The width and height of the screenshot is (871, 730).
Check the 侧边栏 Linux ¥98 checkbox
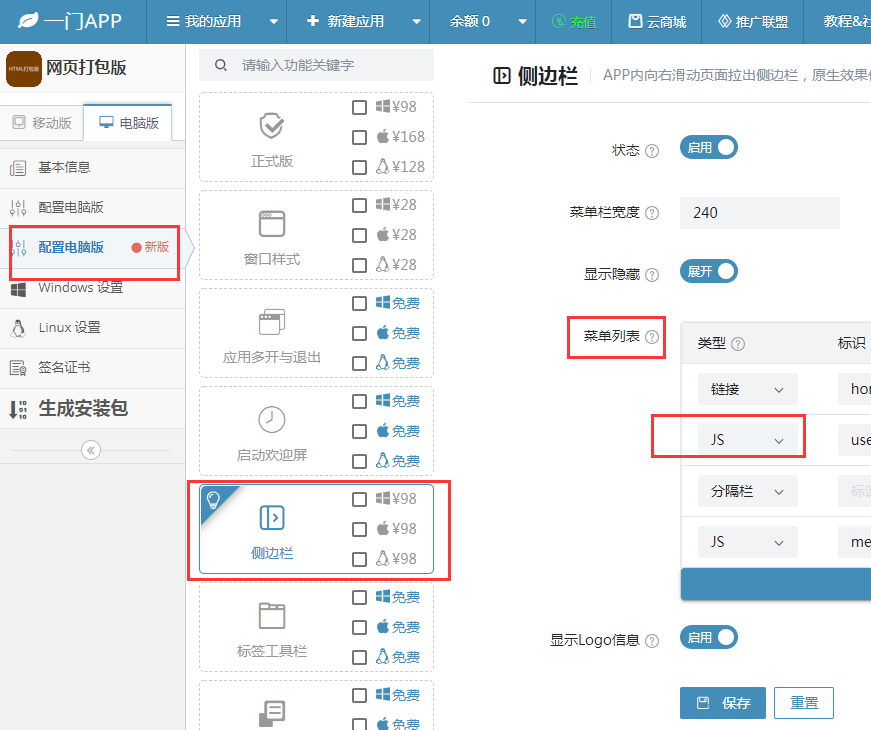coord(359,559)
